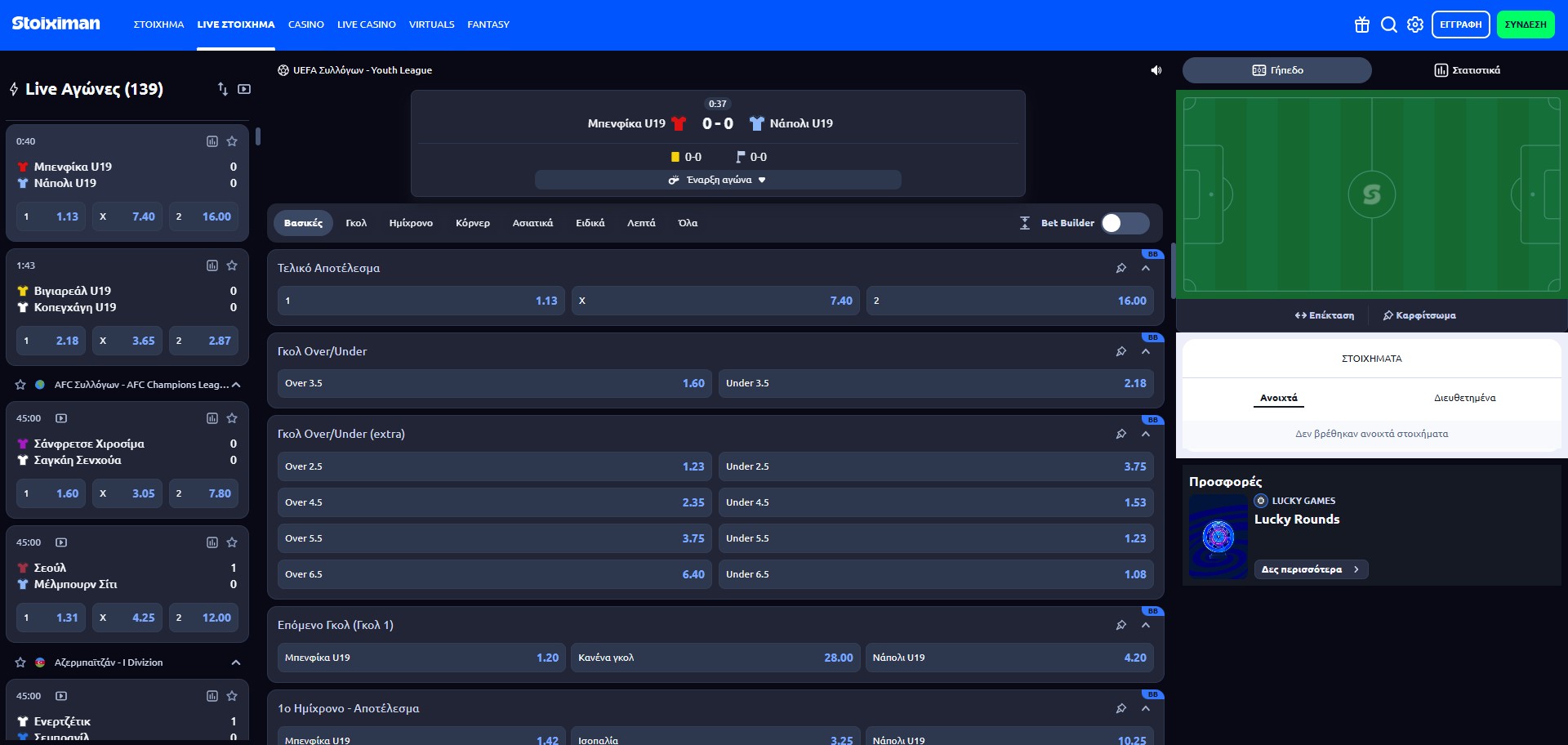The image size is (1568, 745).
Task: Select Over 3.5 odds at 1.60
Action: [494, 383]
